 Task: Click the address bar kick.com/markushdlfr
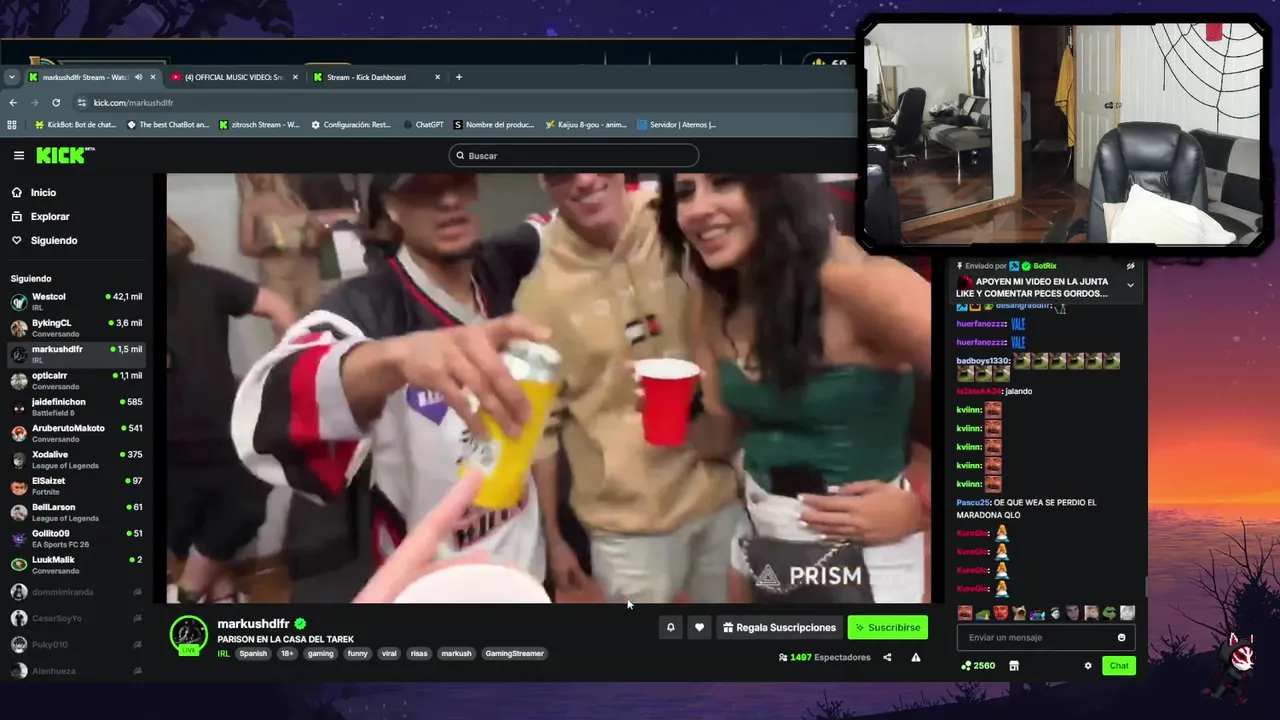point(133,103)
